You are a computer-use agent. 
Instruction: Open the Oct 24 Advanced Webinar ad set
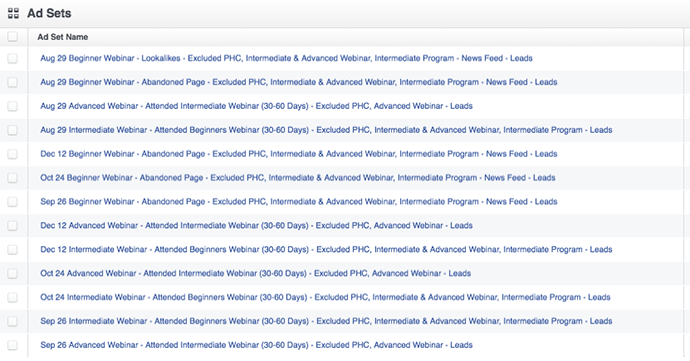[x=256, y=273]
